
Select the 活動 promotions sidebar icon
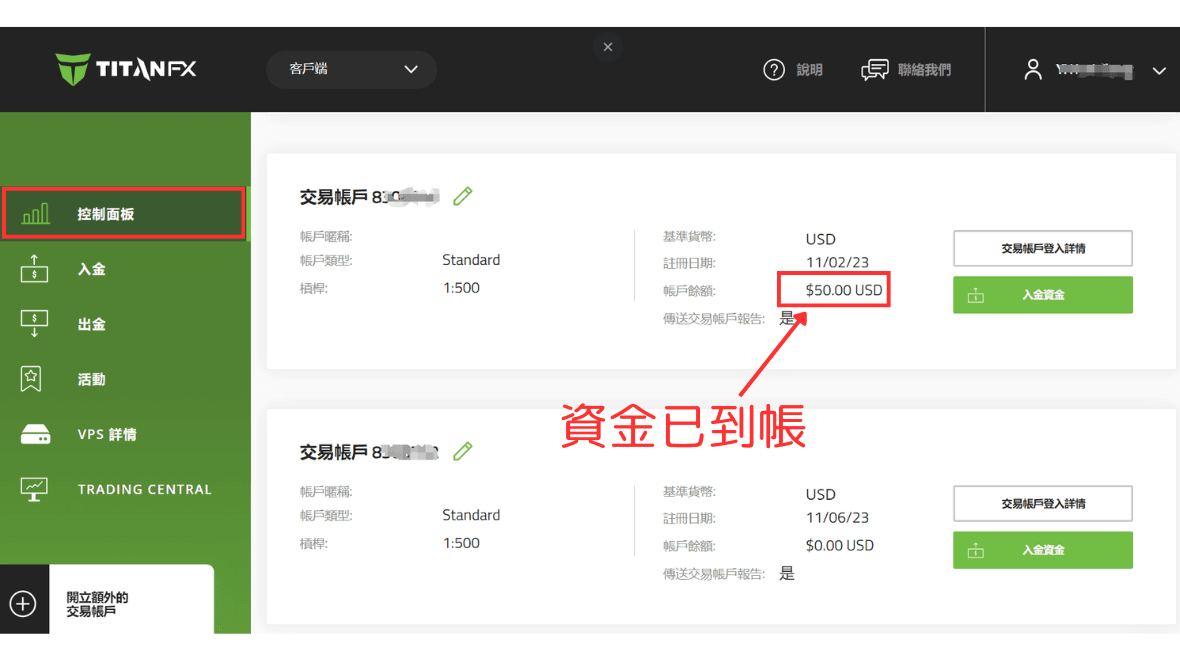pos(34,378)
